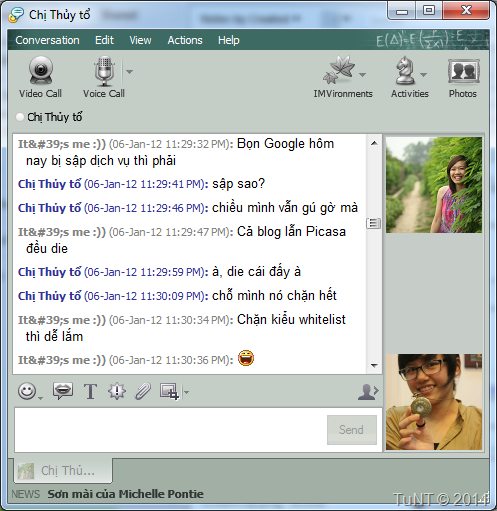The height and width of the screenshot is (511, 497).
Task: Open IMVironments maple leaf icon
Action: click(339, 70)
